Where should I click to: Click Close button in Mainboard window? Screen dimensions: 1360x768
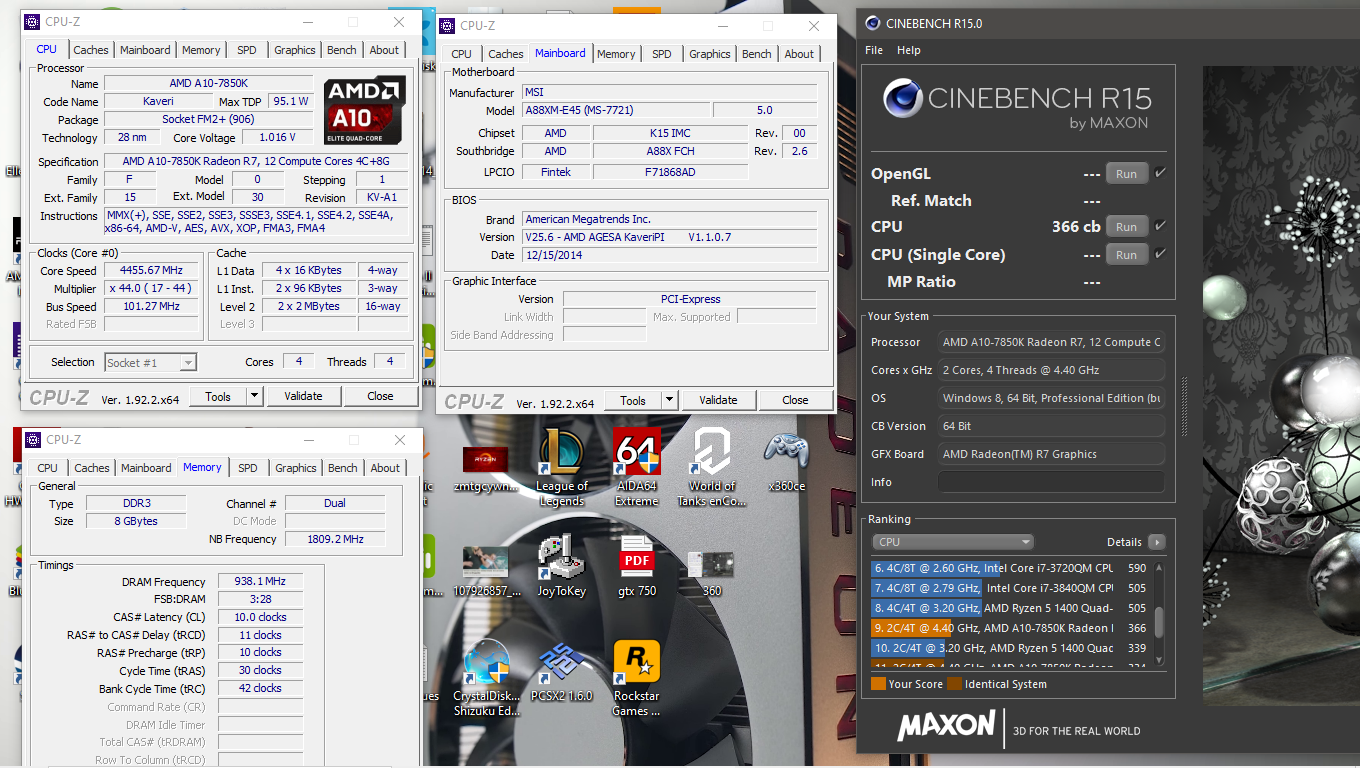click(x=795, y=400)
